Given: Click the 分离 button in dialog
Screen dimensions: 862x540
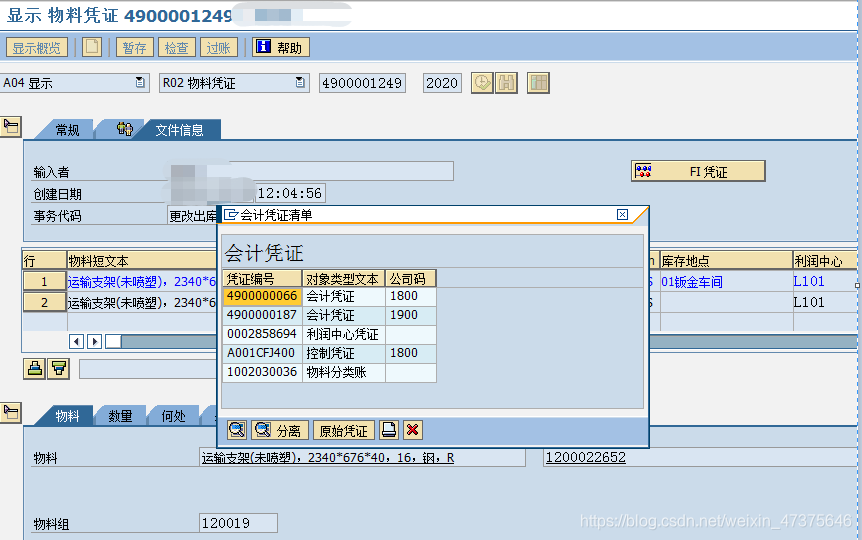Looking at the screenshot, I should click(280, 430).
